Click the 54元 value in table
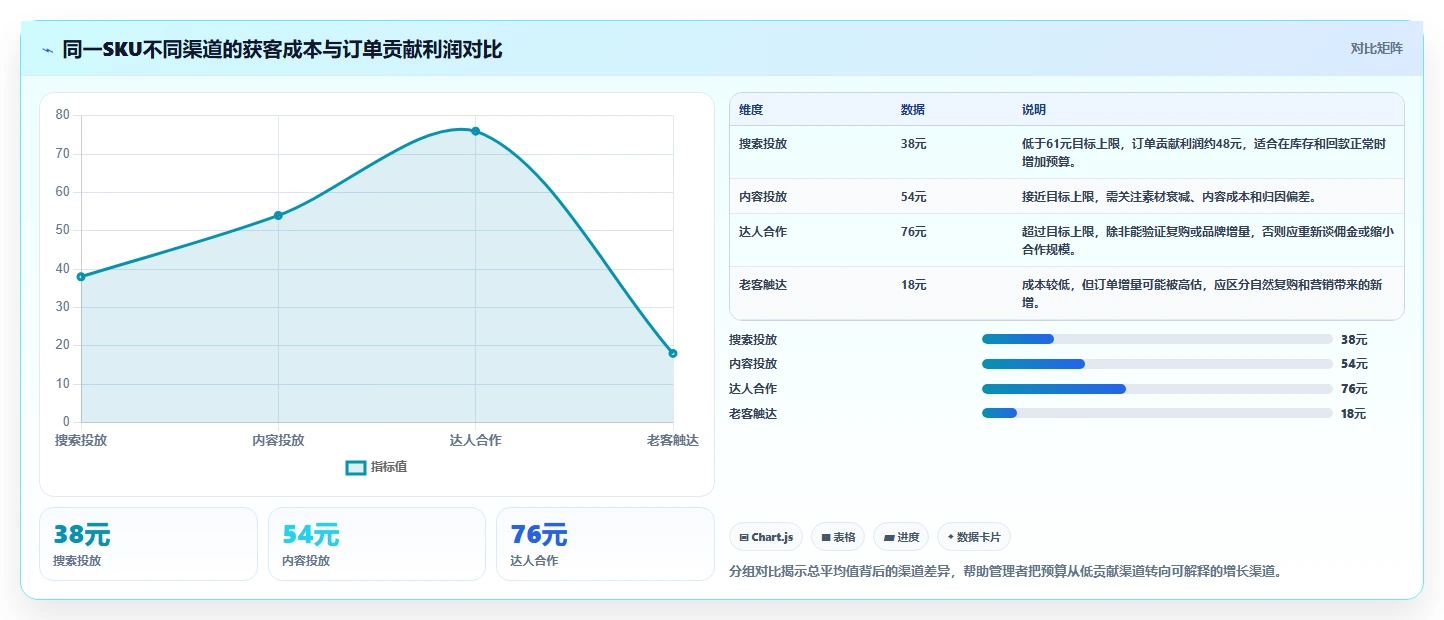Screen dimensions: 1444x620 coord(913,197)
